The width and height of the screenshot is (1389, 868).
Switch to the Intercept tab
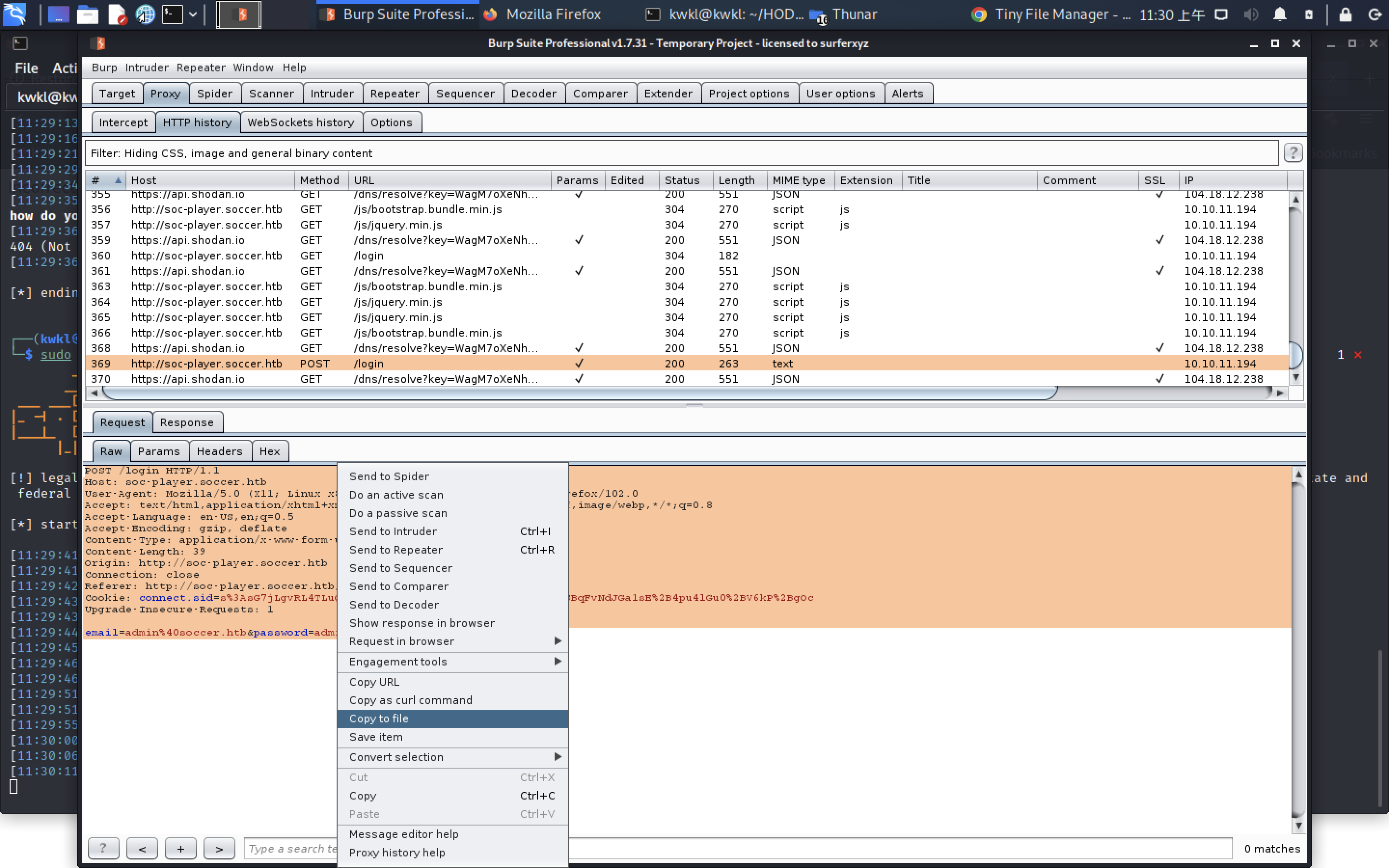tap(123, 122)
